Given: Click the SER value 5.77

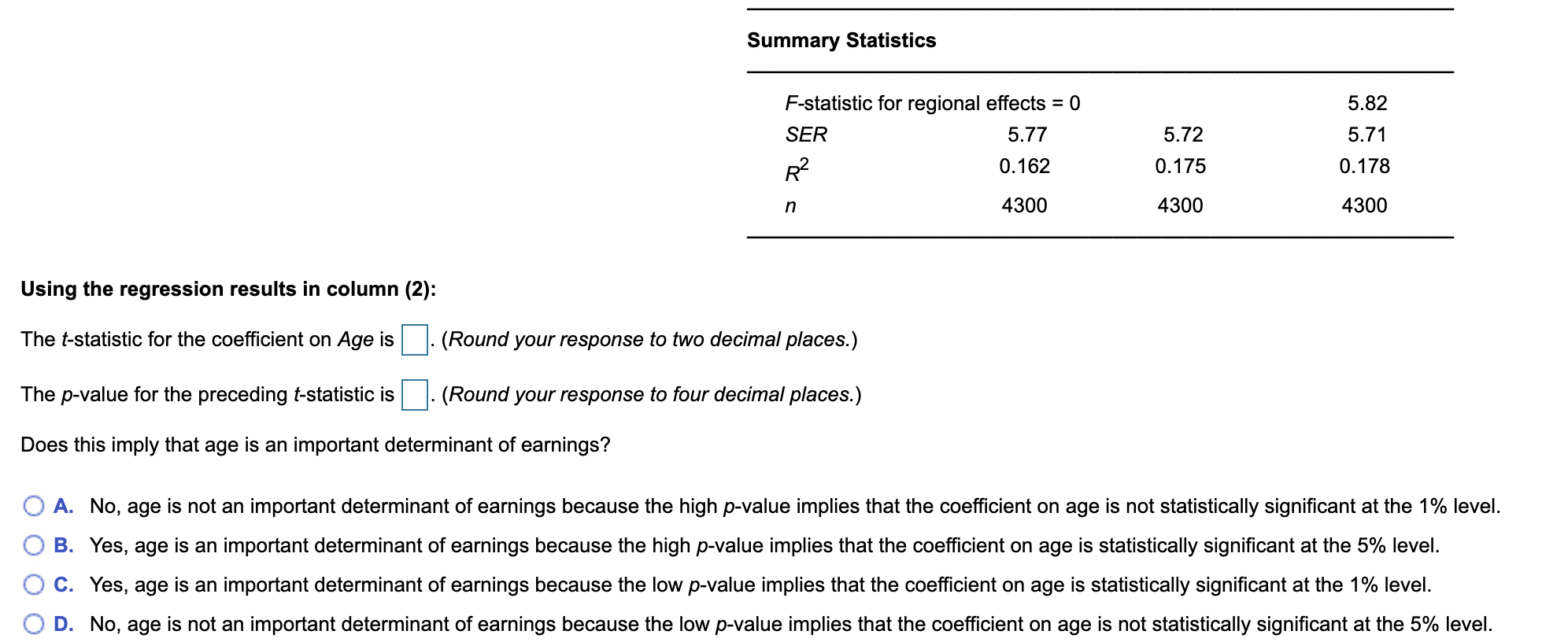Looking at the screenshot, I should click(x=1027, y=135).
